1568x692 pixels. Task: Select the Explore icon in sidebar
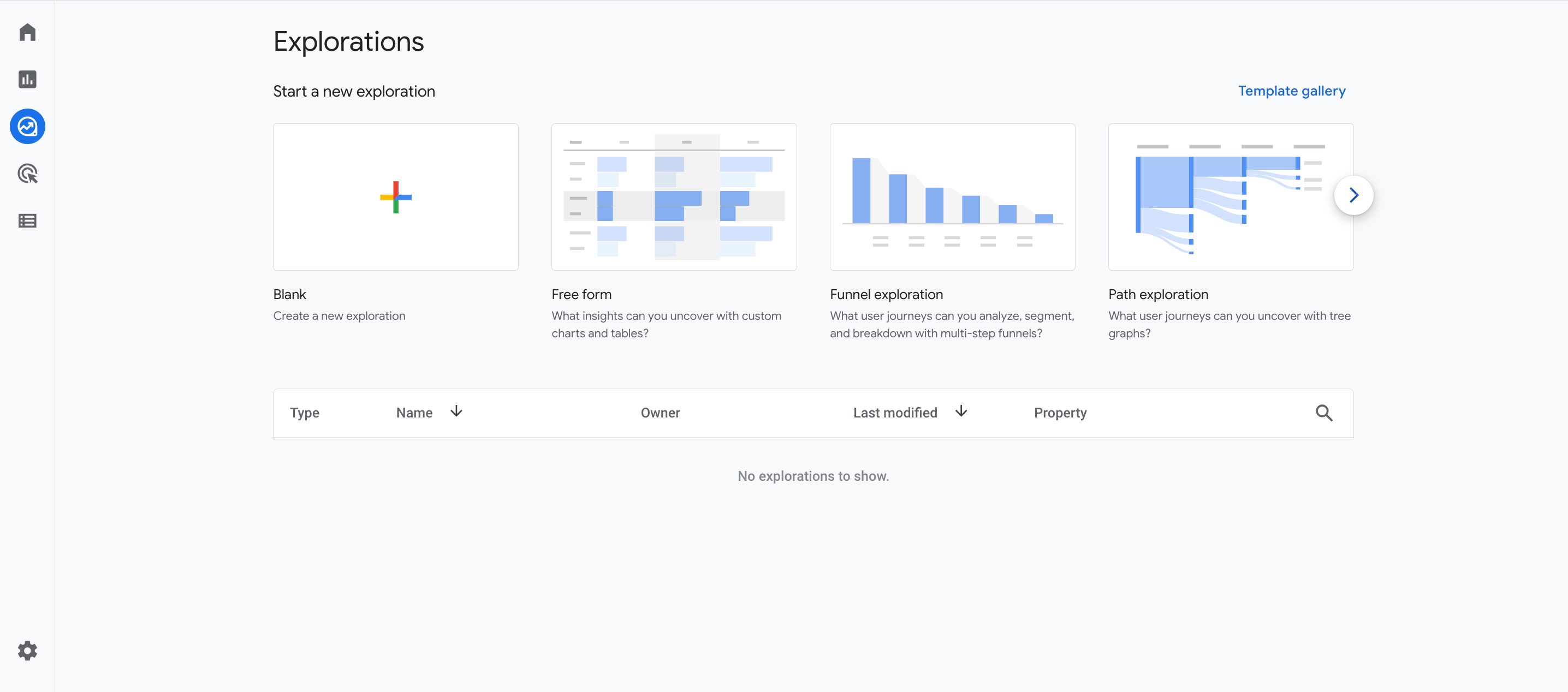pyautogui.click(x=27, y=127)
